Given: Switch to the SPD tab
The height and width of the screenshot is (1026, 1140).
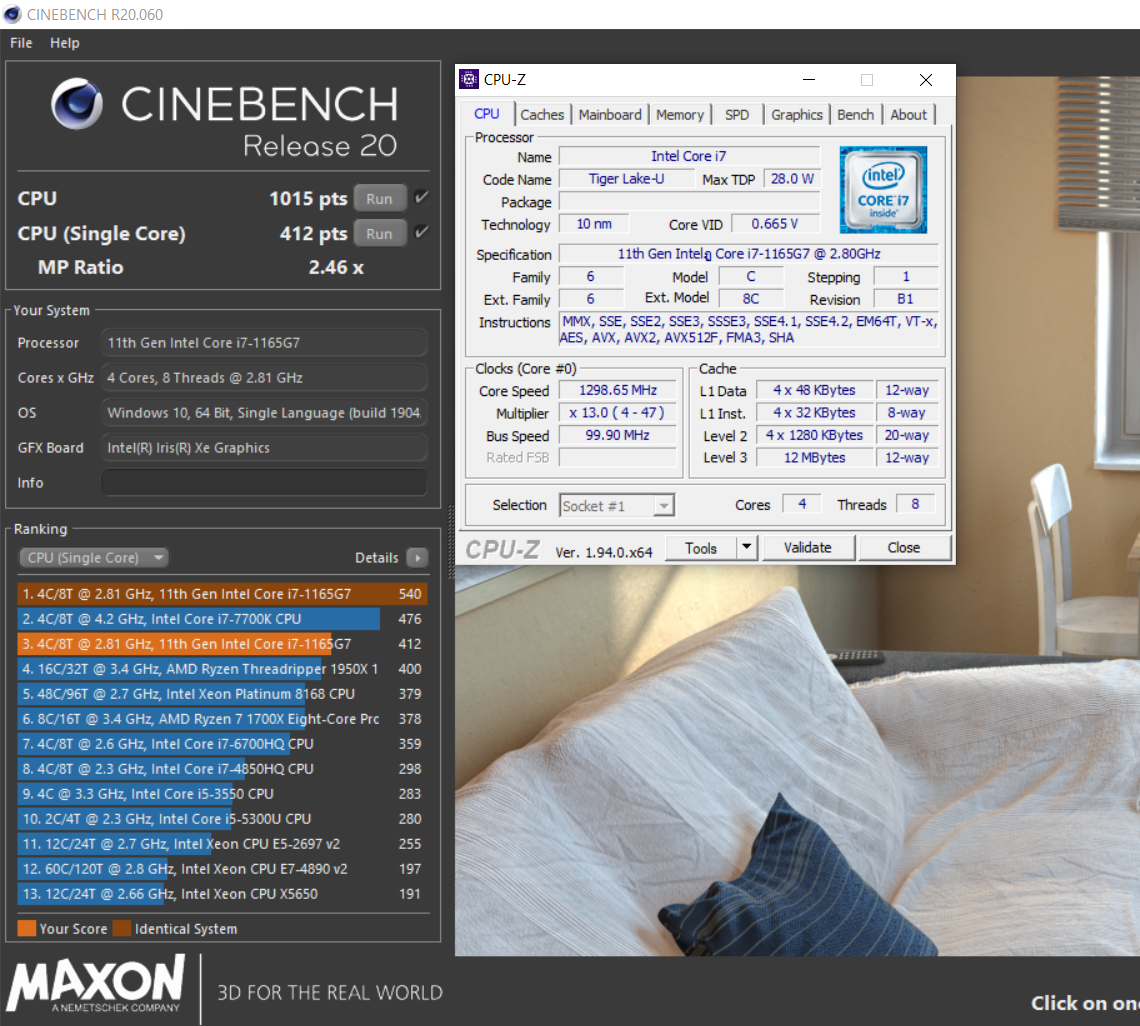Looking at the screenshot, I should point(736,115).
